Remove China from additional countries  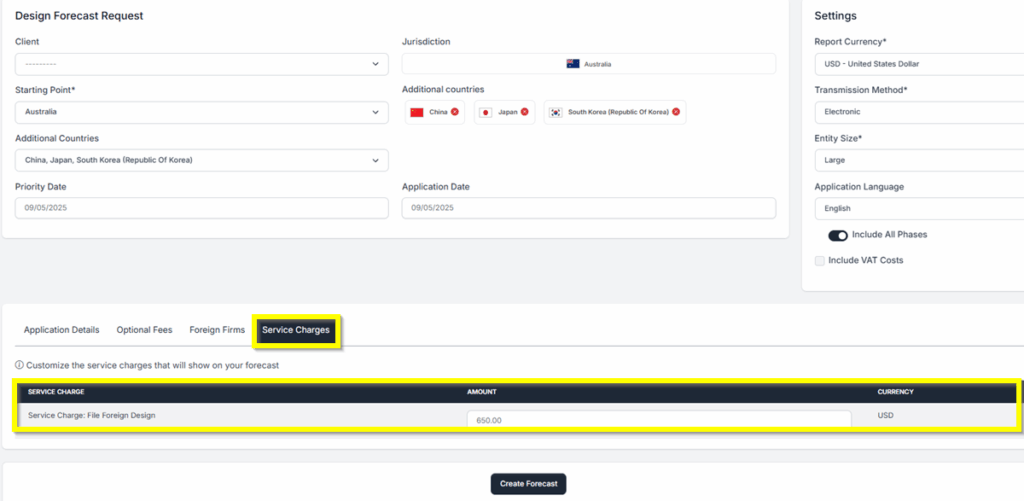455,112
